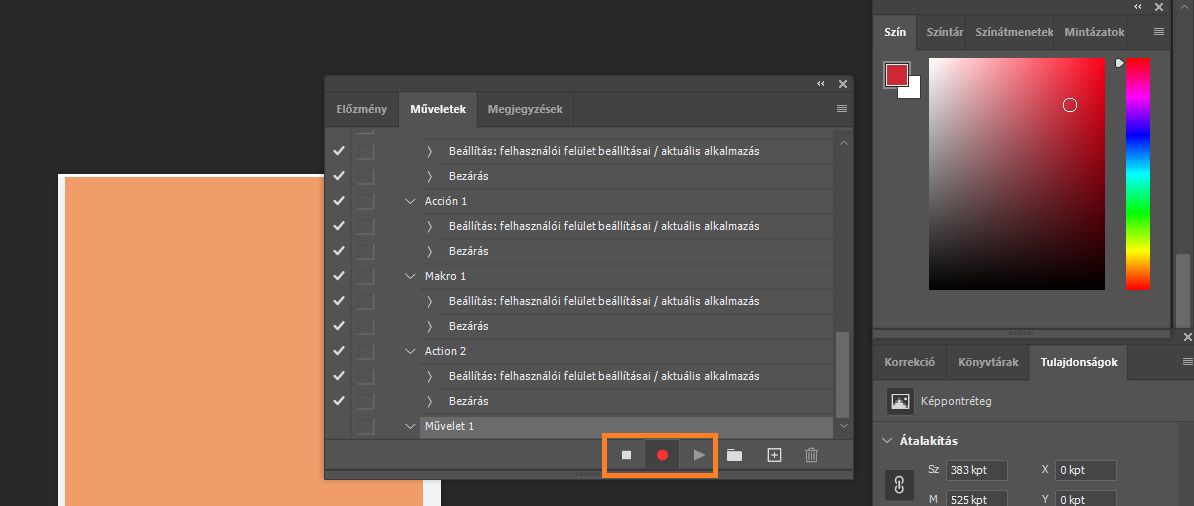This screenshot has width=1194, height=506.
Task: Toggle checkmark of Bezárás step under Action 2
Action: (339, 401)
